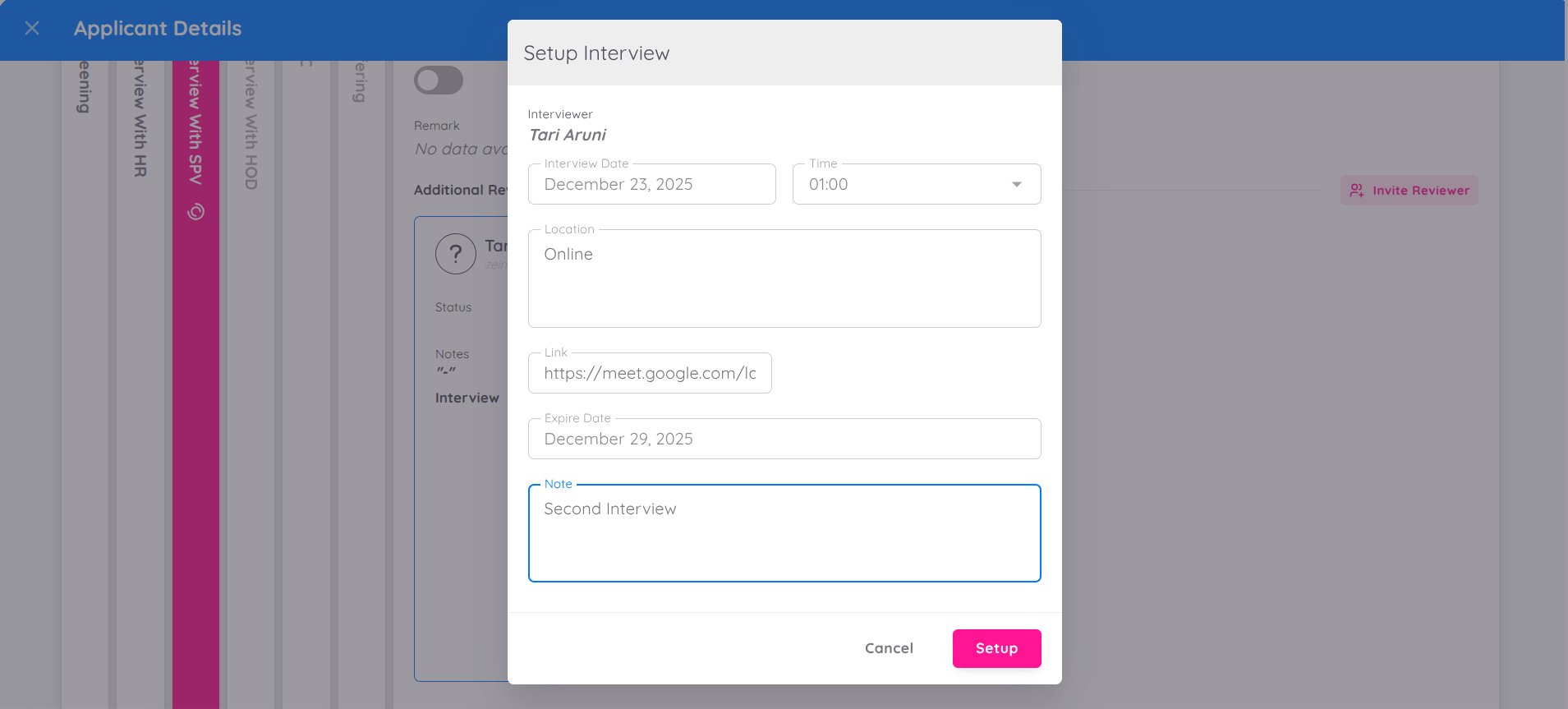The width and height of the screenshot is (1568, 709).
Task: Select the Time field showing 01:00
Action: point(904,185)
